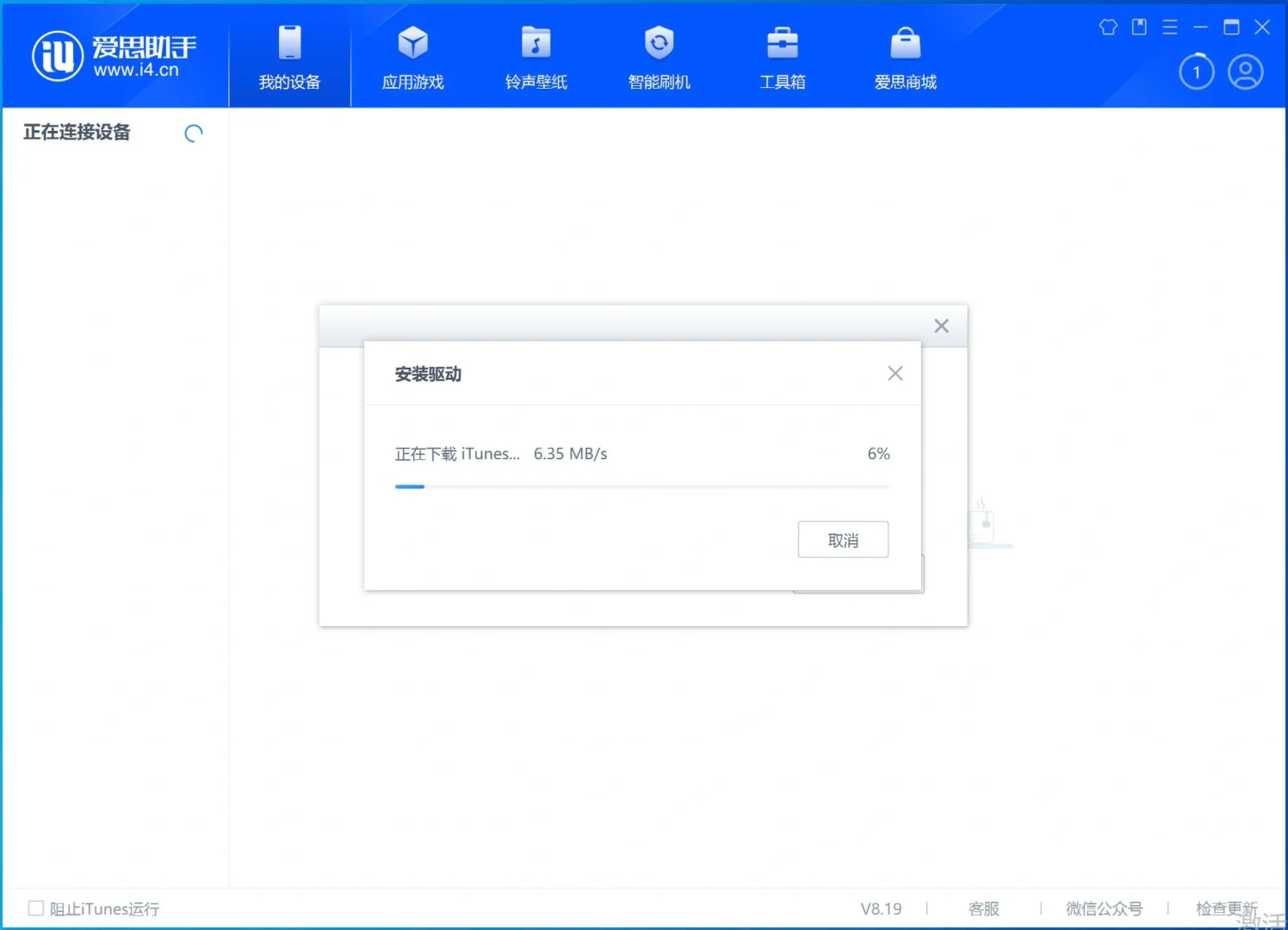Open the 客服 customer service link
This screenshot has height=930, width=1288.
983,908
